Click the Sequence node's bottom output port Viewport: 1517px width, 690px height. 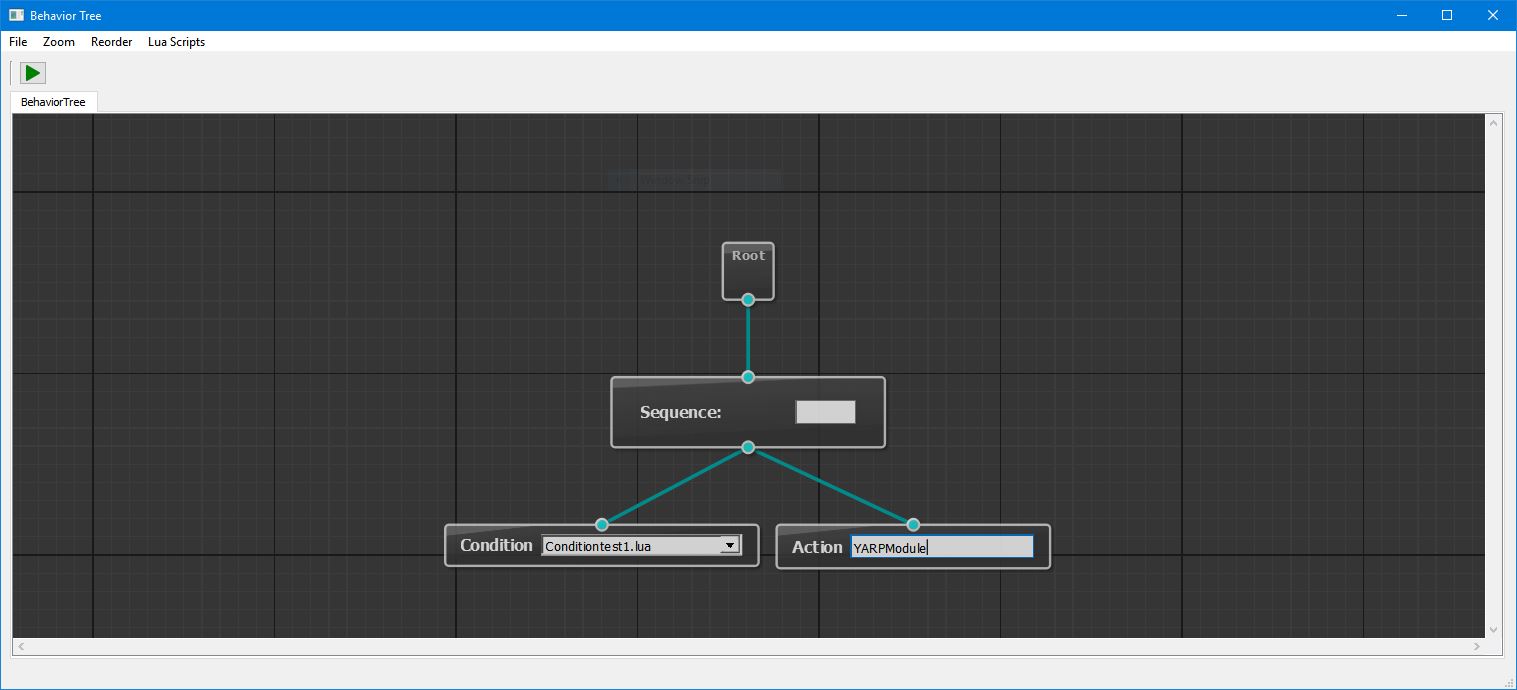tap(748, 447)
